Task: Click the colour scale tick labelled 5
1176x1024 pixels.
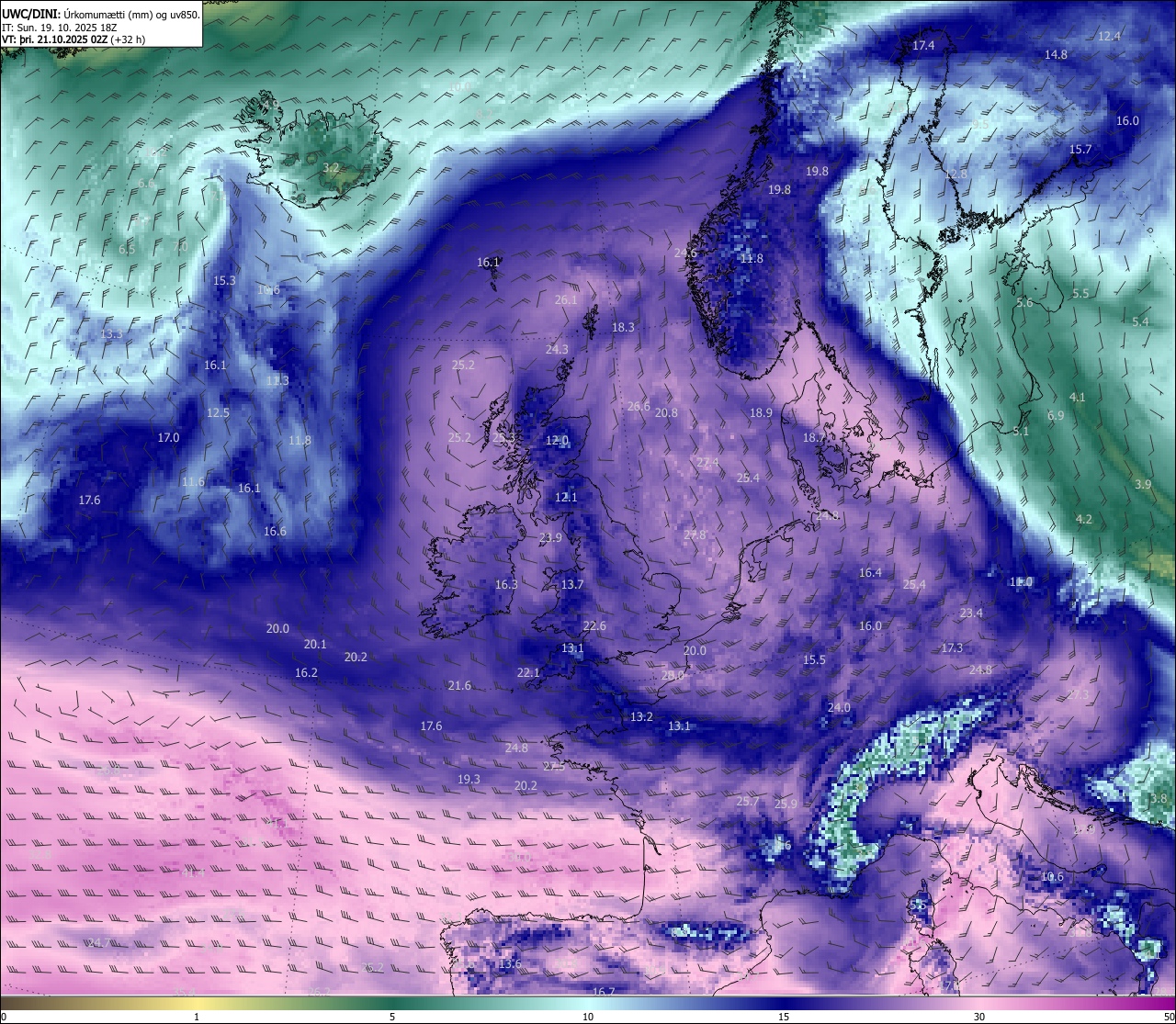Action: pos(392,1017)
